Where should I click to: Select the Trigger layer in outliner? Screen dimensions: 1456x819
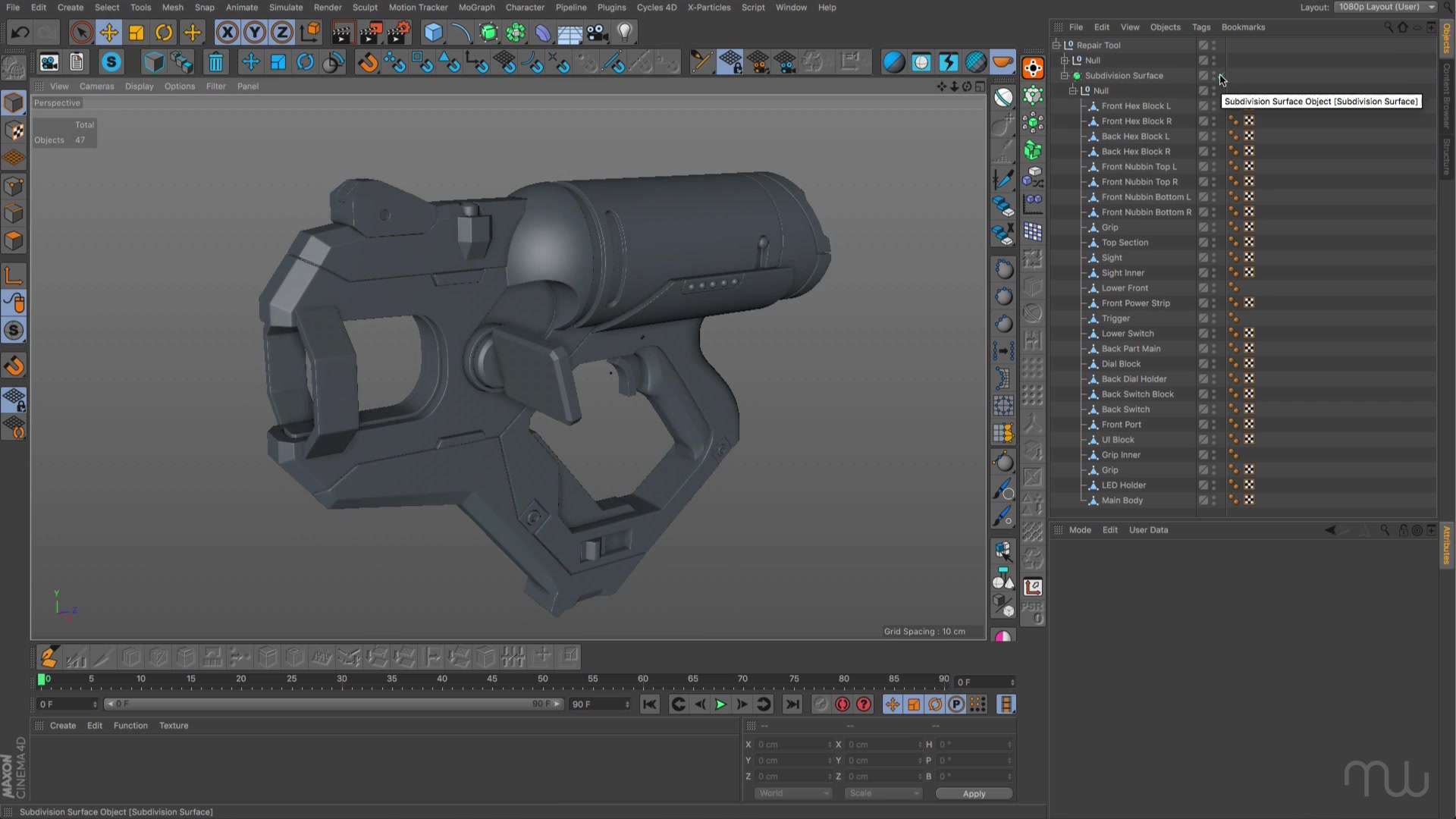pos(1115,318)
